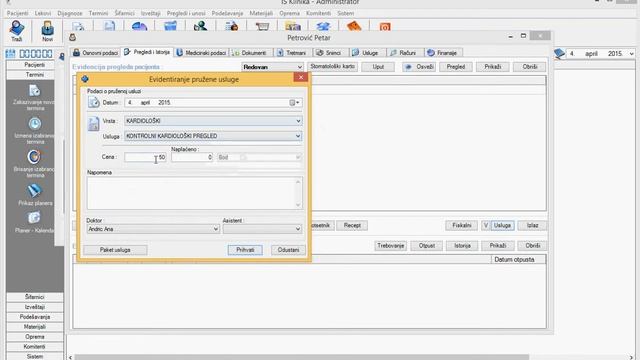Click inside the Napomena text area

pyautogui.click(x=195, y=193)
